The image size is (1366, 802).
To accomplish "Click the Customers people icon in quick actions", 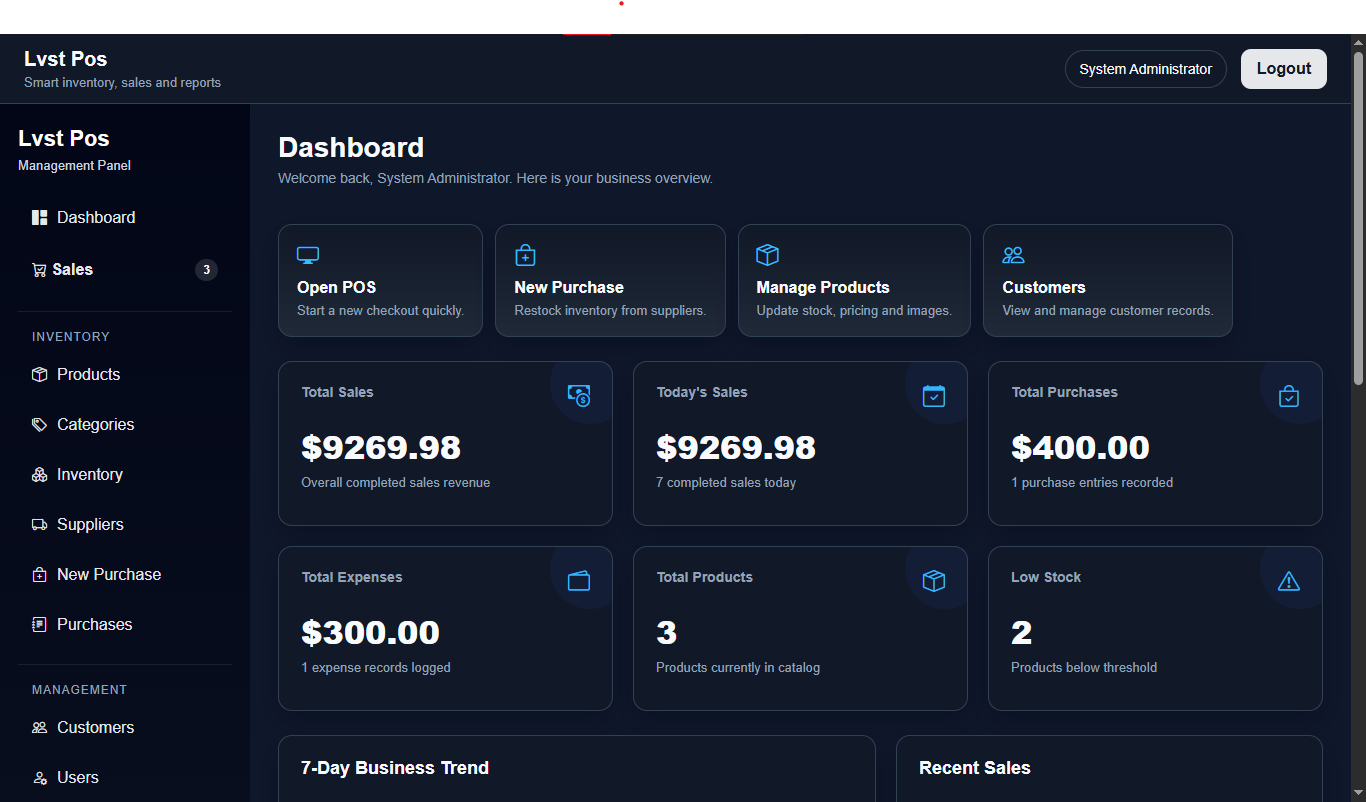I will [1014, 254].
